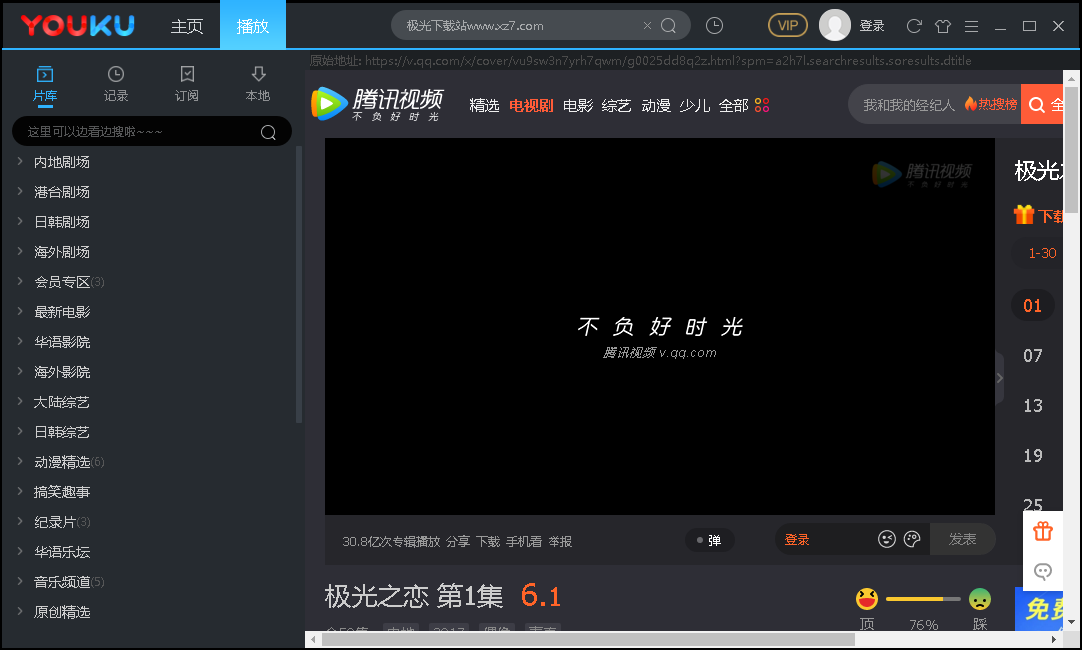
Task: Open the 本地 local download icon
Action: 258,74
